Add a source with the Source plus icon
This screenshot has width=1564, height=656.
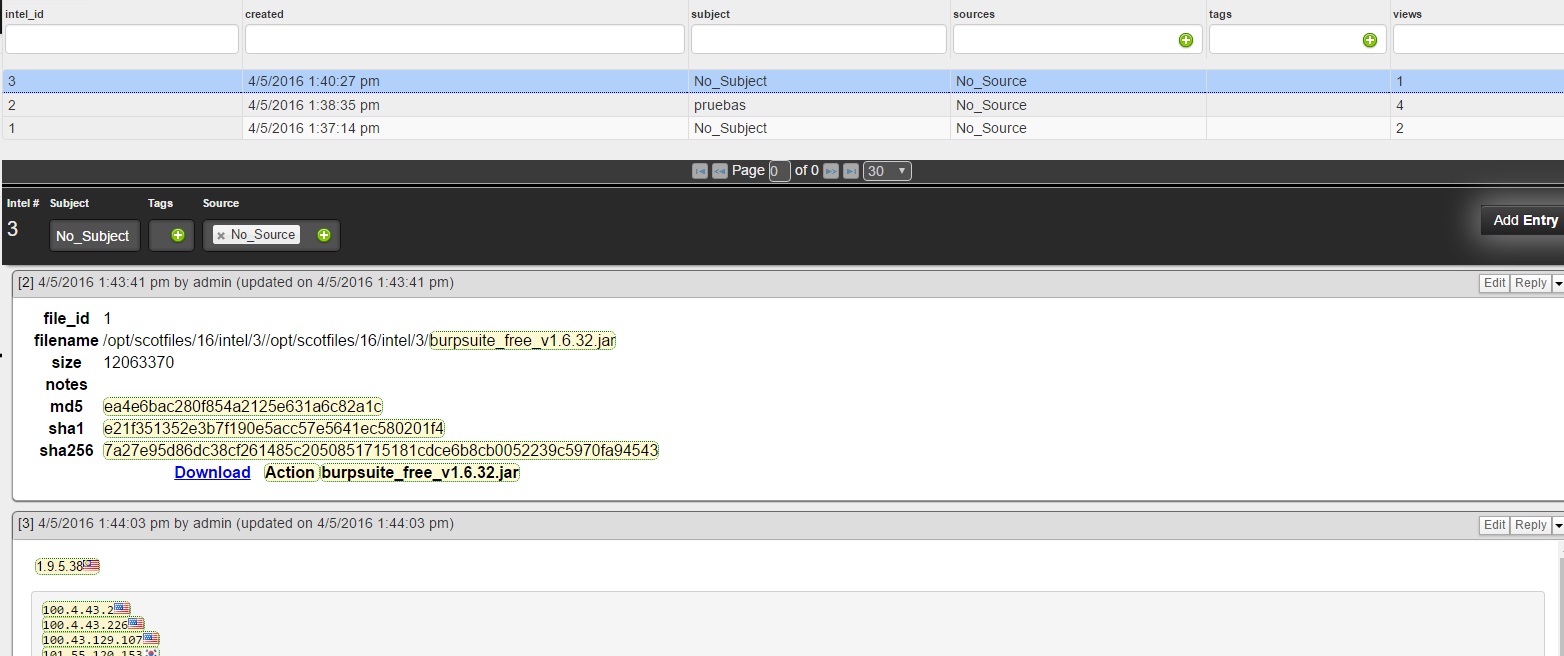pyautogui.click(x=324, y=236)
